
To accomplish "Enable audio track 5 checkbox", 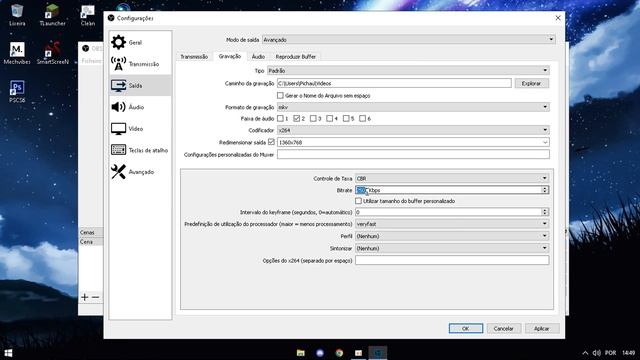I will (x=346, y=118).
